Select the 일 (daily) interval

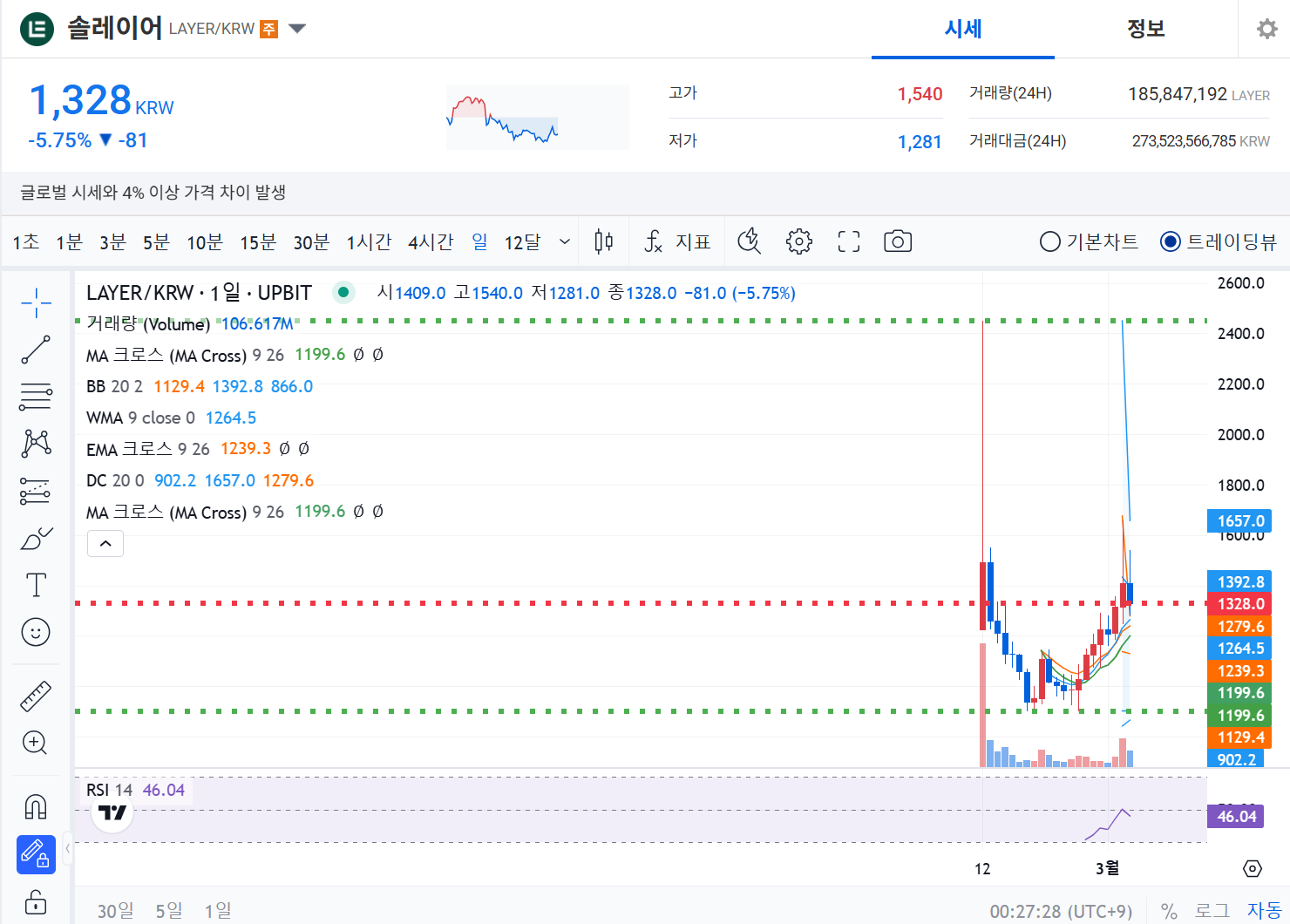(479, 241)
